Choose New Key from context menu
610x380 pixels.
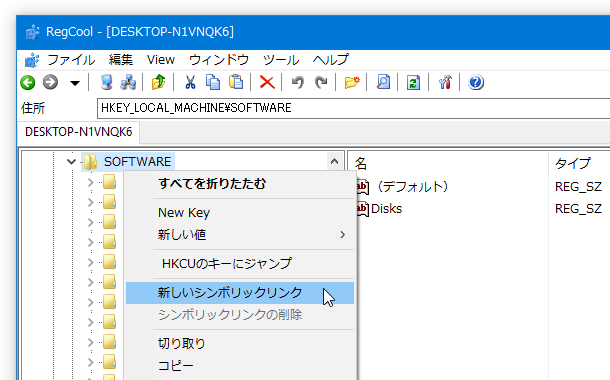click(240, 213)
